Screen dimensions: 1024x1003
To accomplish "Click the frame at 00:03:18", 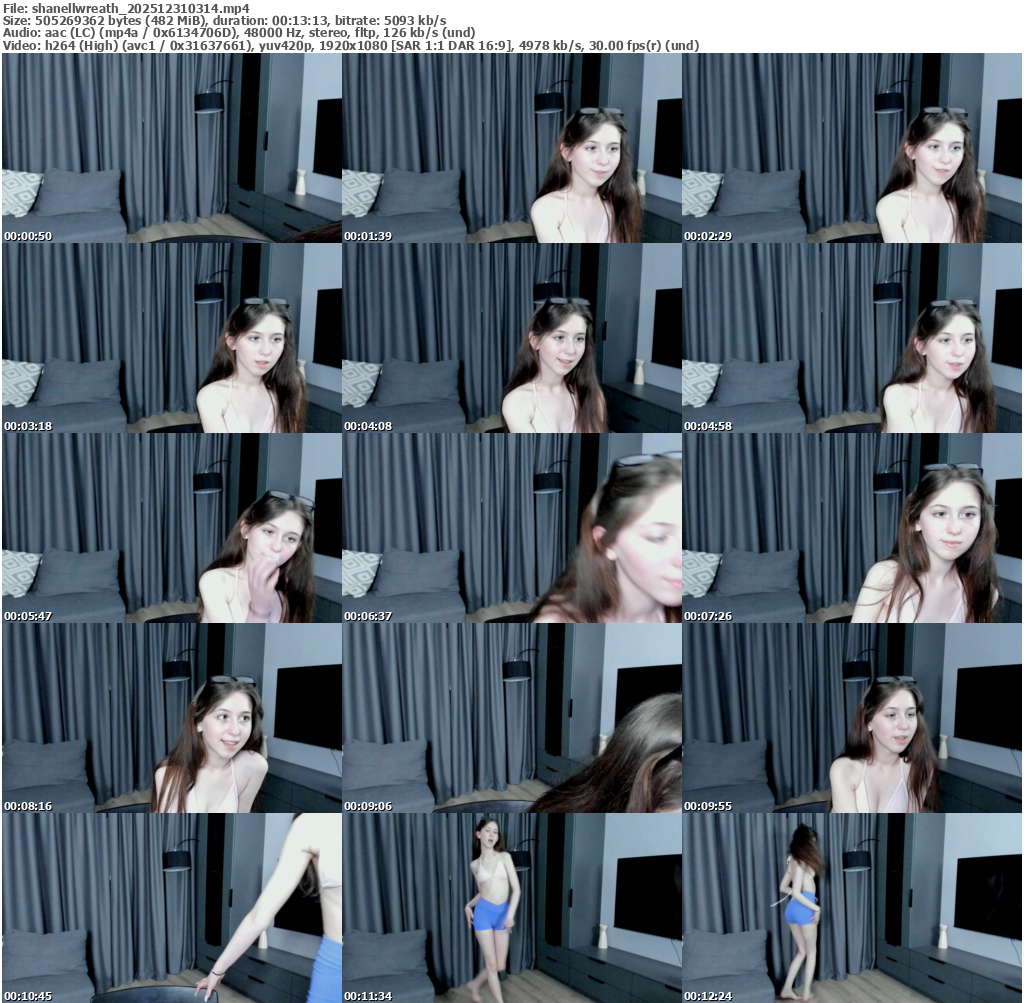I will click(x=171, y=338).
